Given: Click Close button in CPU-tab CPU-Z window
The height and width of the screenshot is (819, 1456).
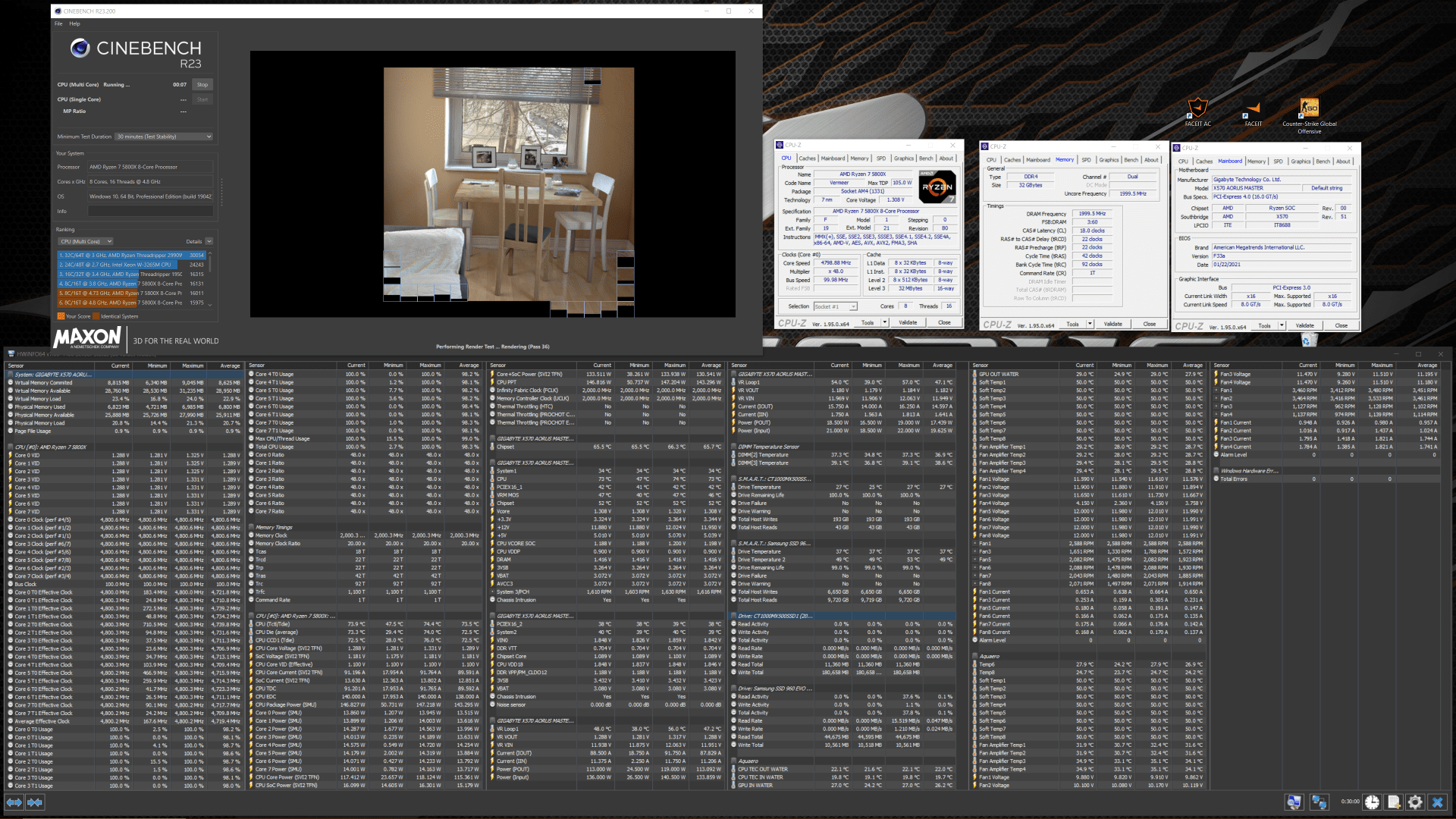Looking at the screenshot, I should point(944,322).
